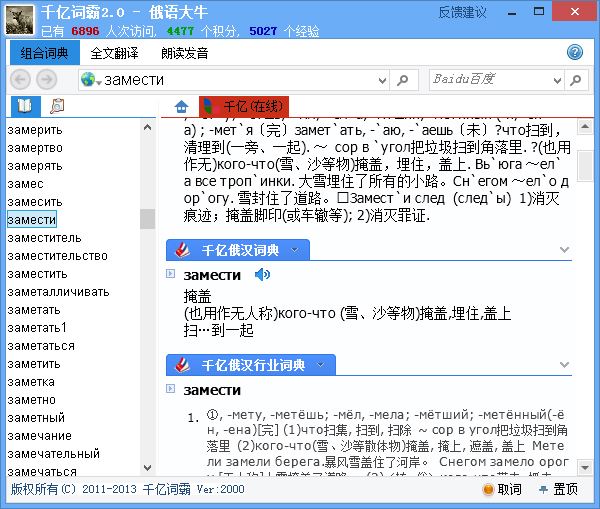Click the globe language icon in search box
Viewport: 600px width, 509px height.
[88, 79]
